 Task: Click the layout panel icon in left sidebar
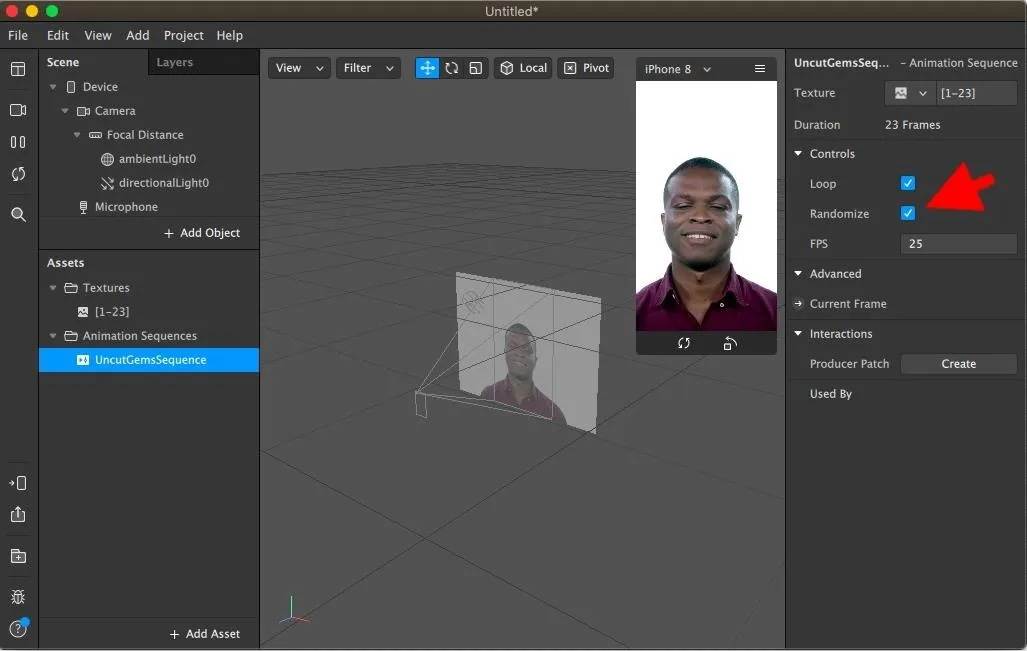coord(18,69)
